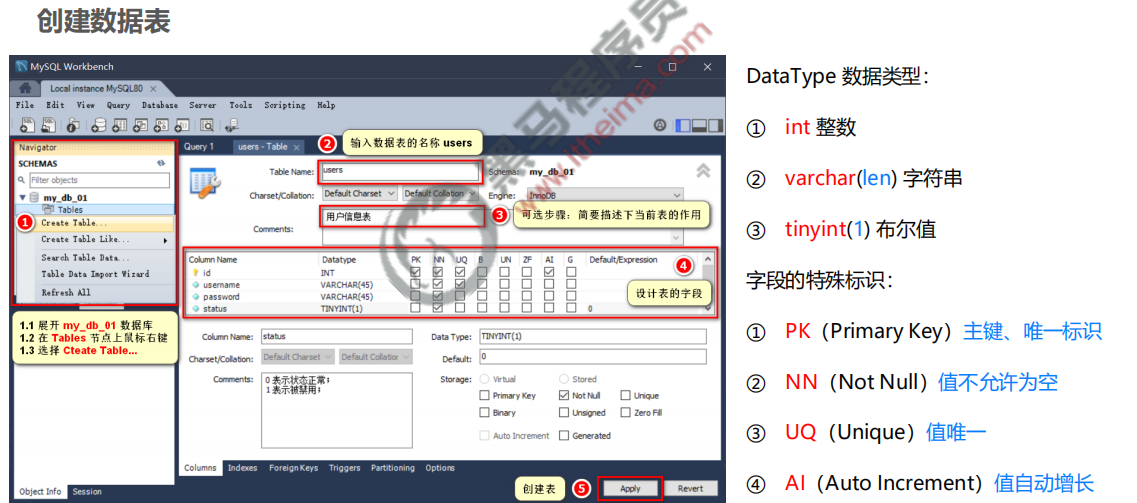Click the columns grid vertical scrollbar
1137x503 pixels.
click(709, 285)
